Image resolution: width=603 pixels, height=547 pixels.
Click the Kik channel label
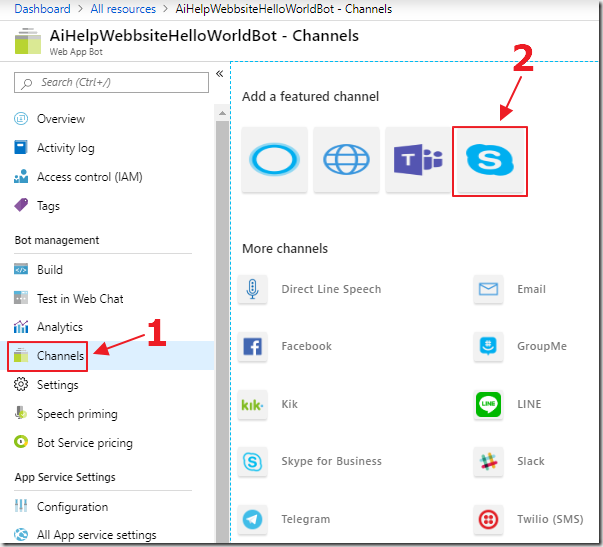click(290, 404)
